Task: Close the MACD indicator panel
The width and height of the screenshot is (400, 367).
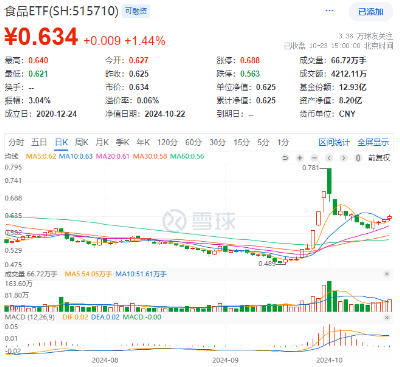Action: pyautogui.click(x=387, y=317)
